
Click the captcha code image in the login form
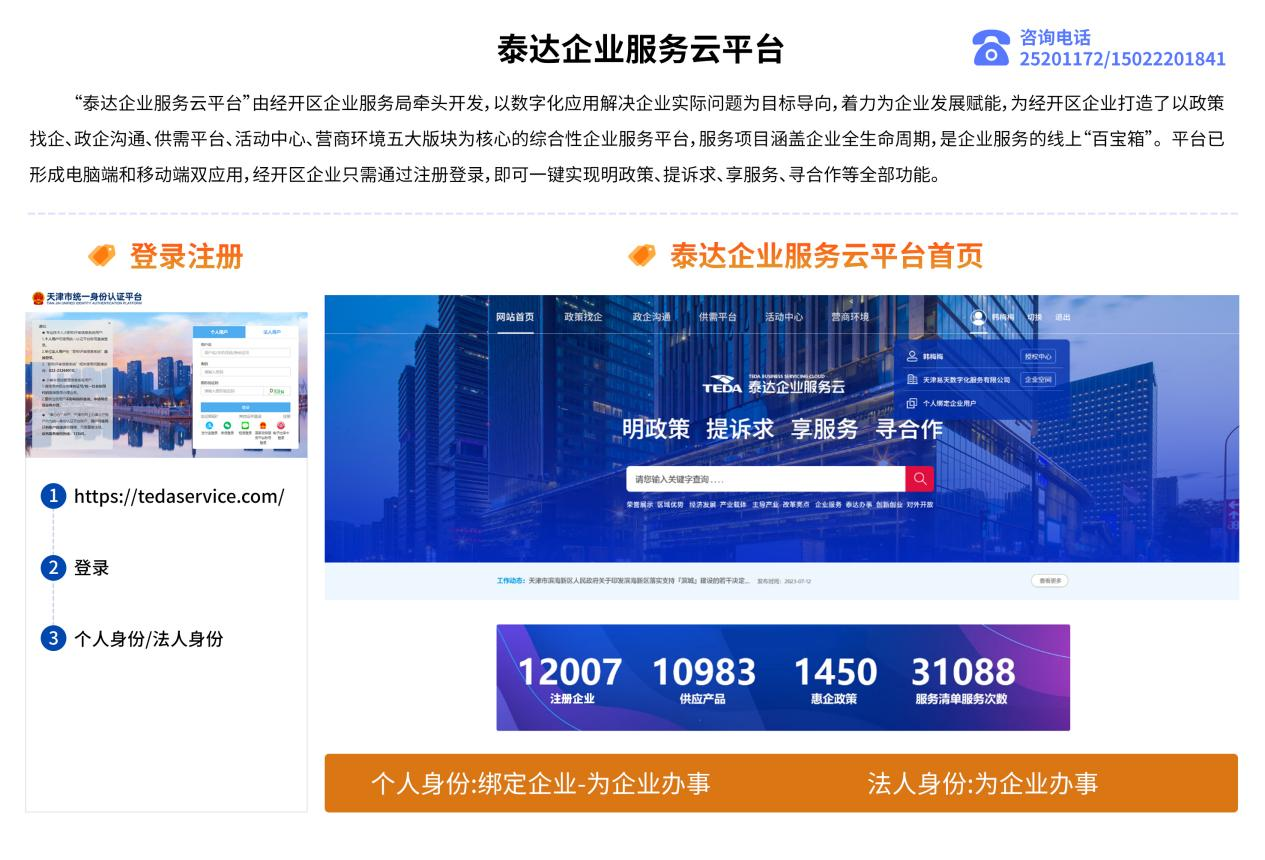(277, 391)
